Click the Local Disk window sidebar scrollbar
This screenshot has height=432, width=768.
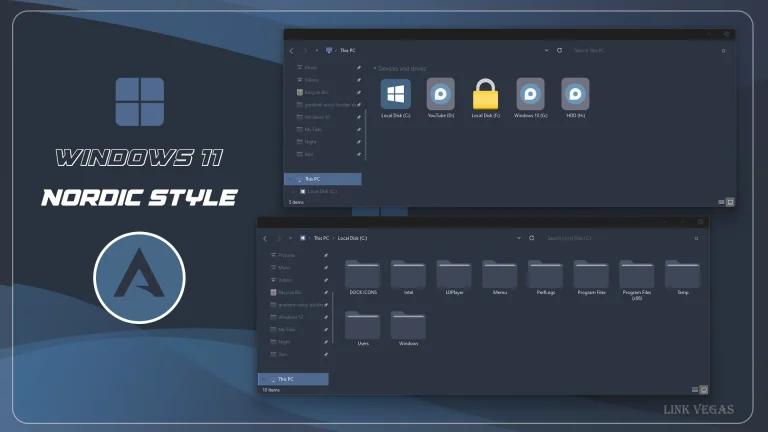click(x=333, y=317)
